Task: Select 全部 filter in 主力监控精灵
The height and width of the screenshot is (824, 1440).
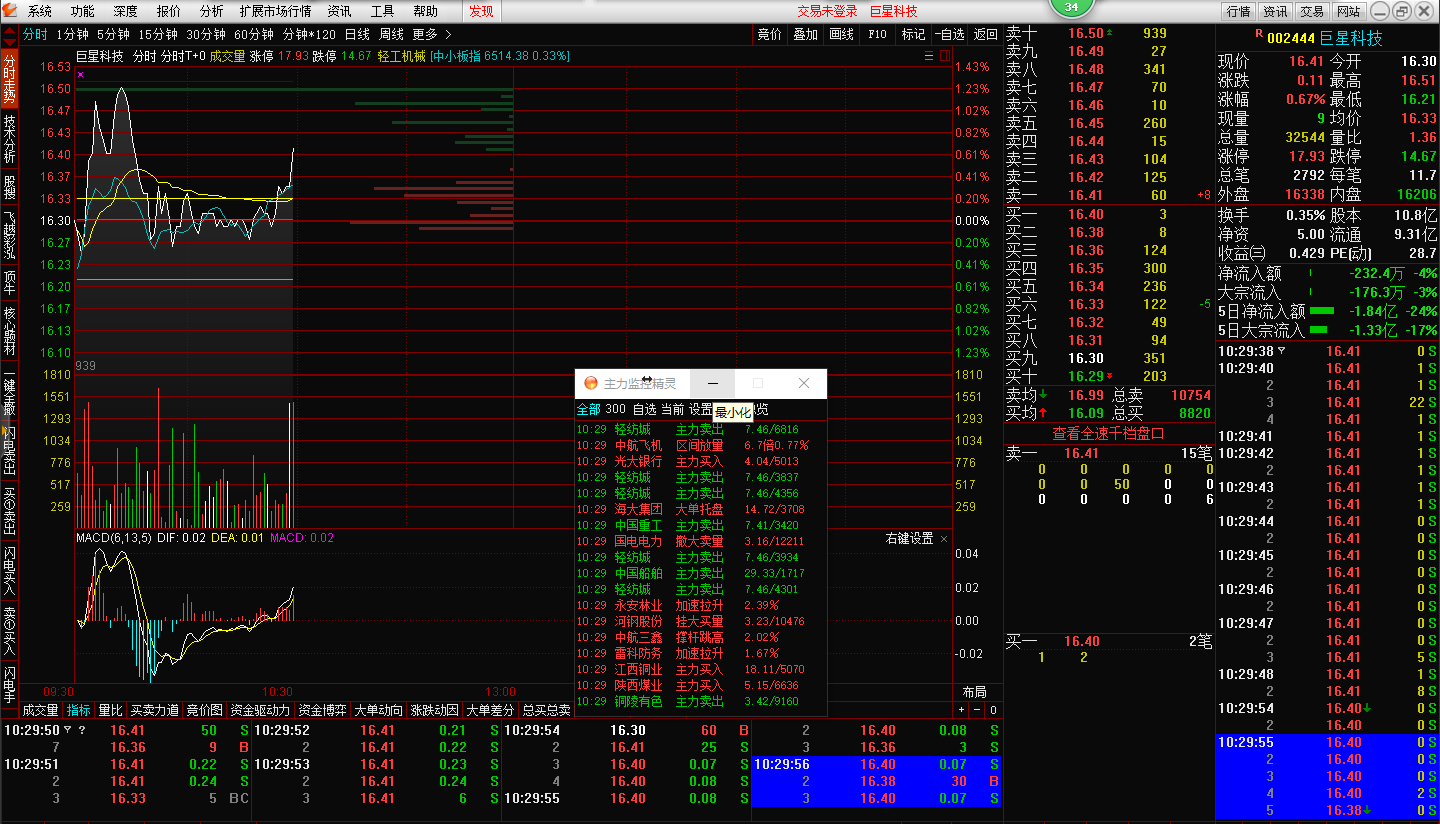Action: [x=588, y=409]
